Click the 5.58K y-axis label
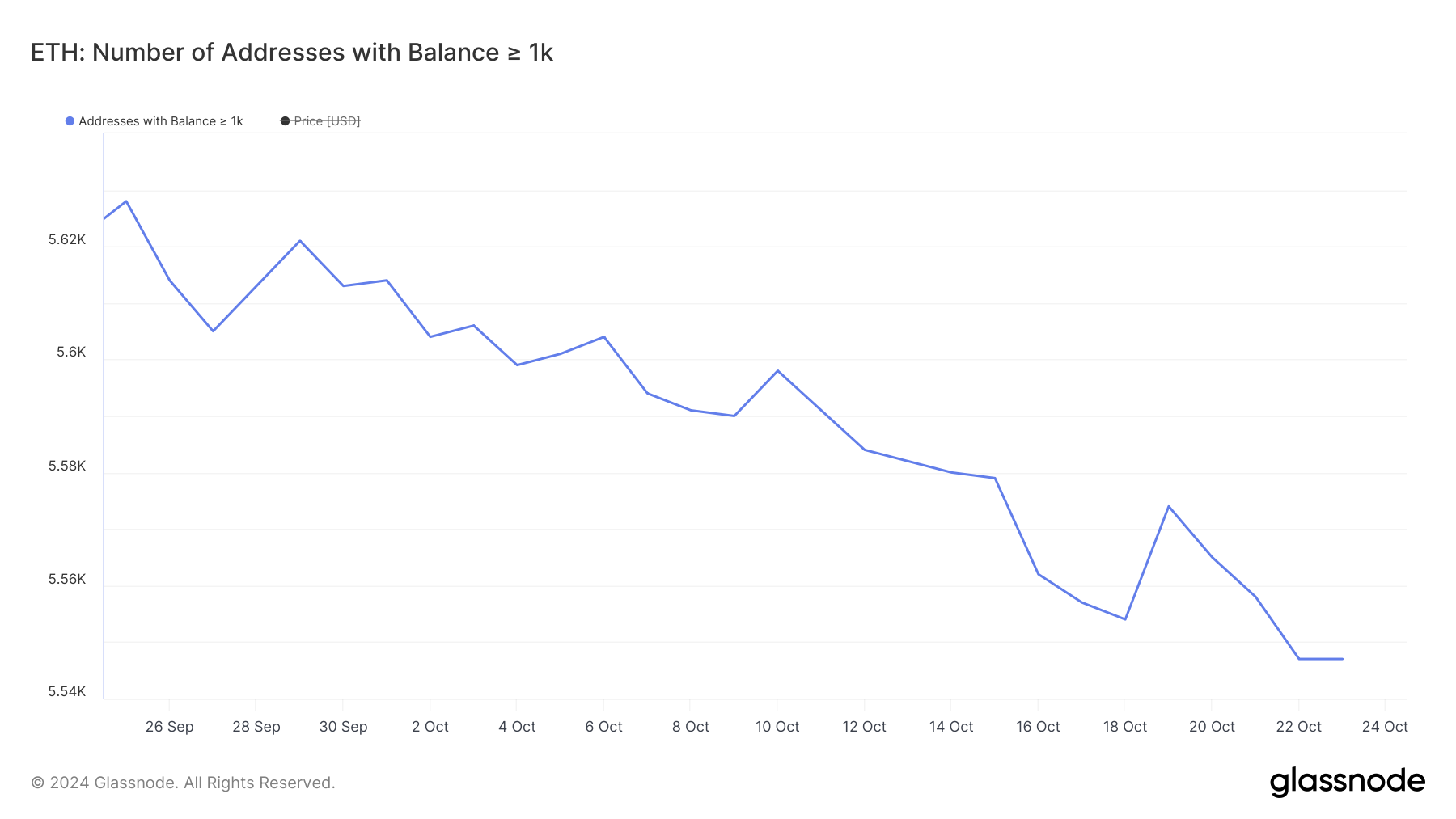Image resolution: width=1456 pixels, height=819 pixels. [67, 466]
